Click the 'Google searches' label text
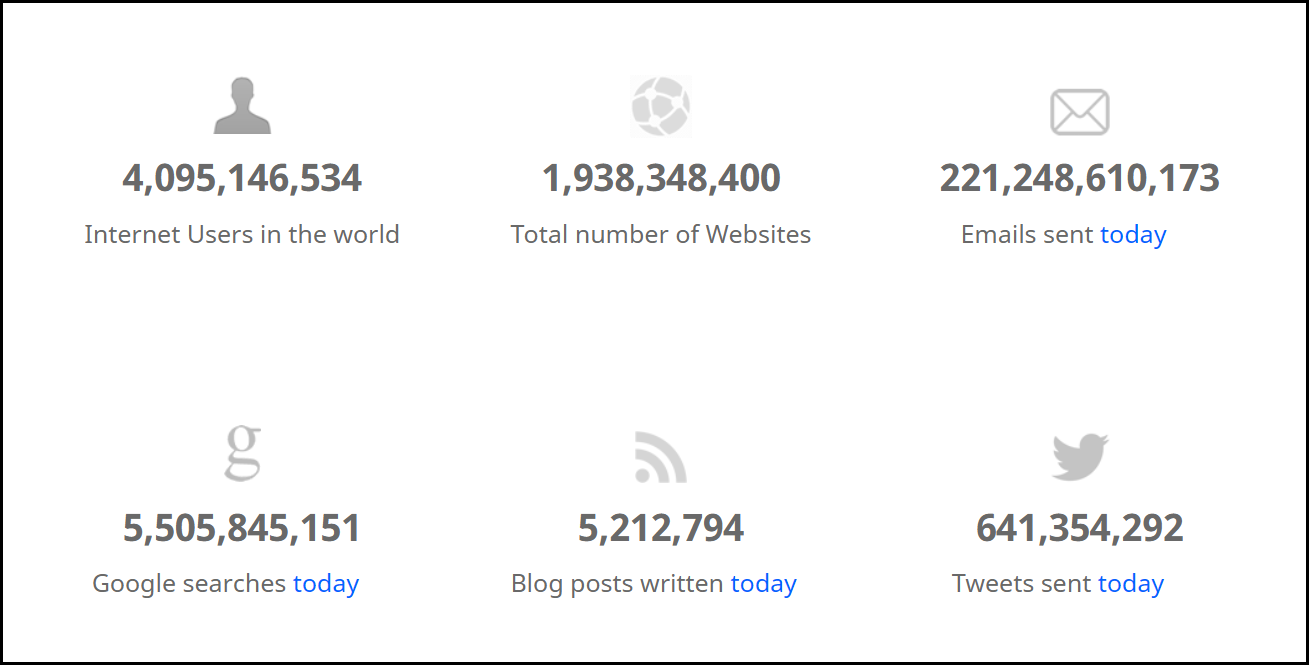This screenshot has width=1309, height=665. coord(189,584)
